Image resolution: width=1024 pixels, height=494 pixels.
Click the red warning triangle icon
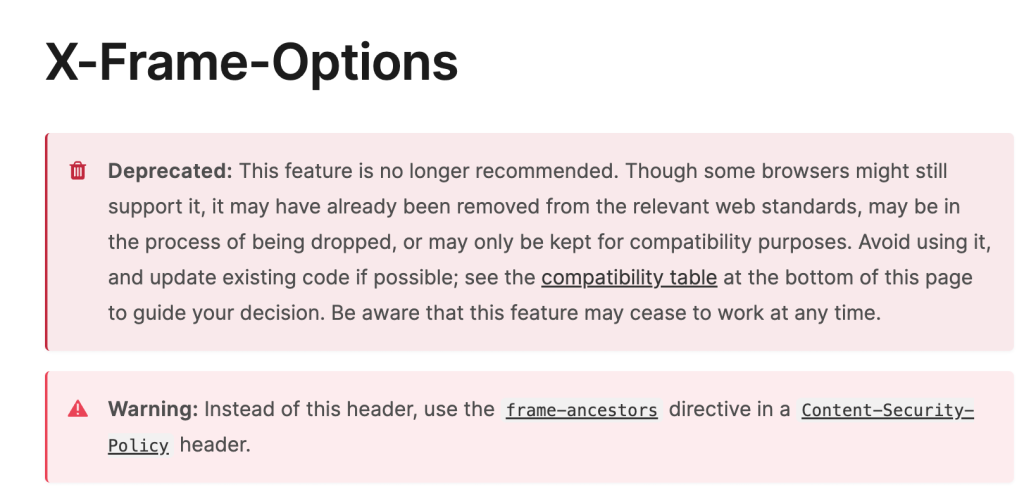tap(78, 409)
